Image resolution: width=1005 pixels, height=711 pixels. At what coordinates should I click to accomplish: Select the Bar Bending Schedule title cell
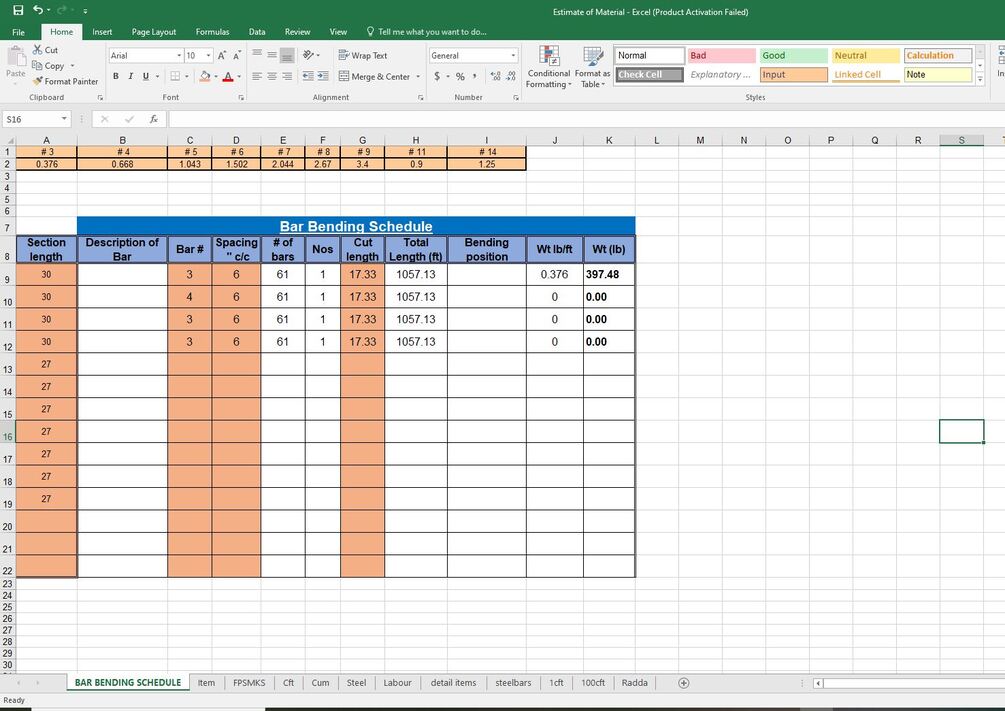[356, 226]
